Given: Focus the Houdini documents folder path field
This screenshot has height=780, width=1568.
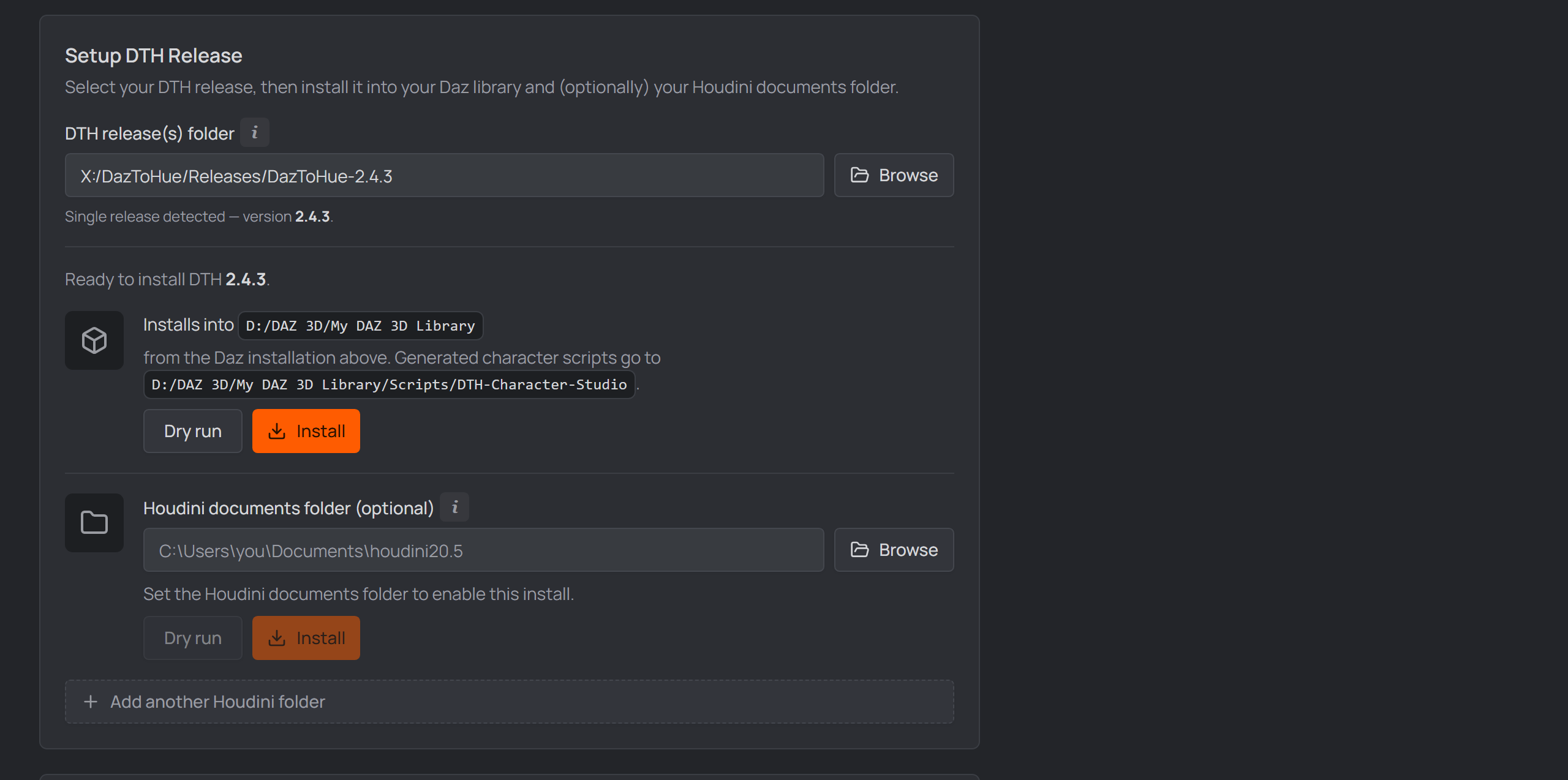Looking at the screenshot, I should click(x=484, y=550).
